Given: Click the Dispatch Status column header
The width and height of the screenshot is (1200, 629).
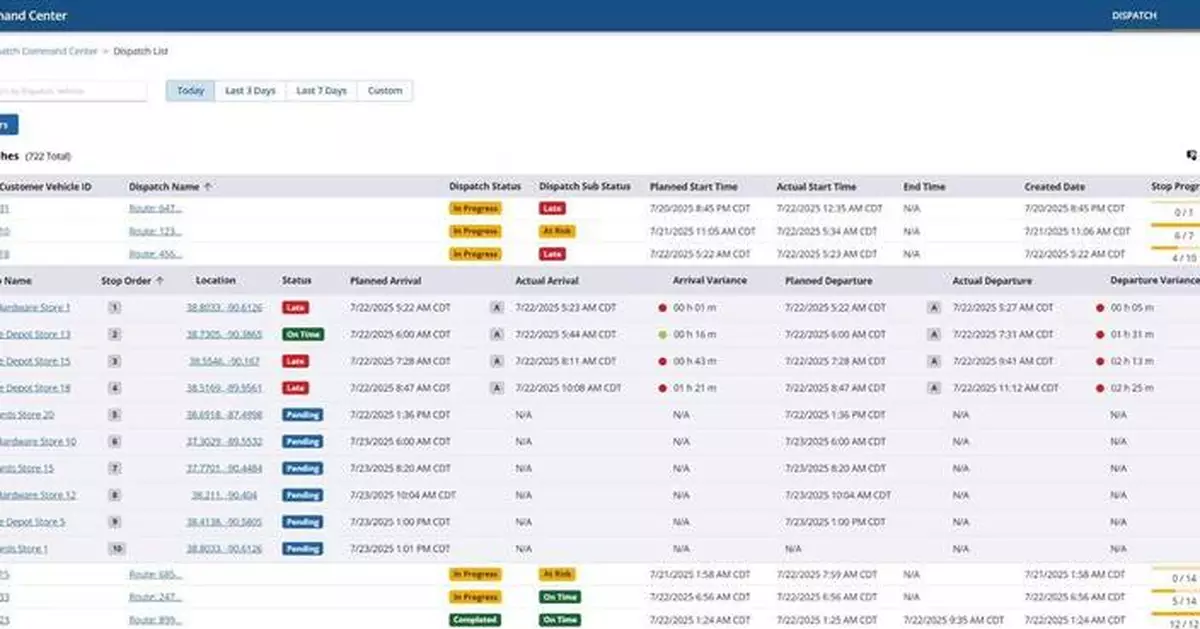Looking at the screenshot, I should pyautogui.click(x=485, y=186).
